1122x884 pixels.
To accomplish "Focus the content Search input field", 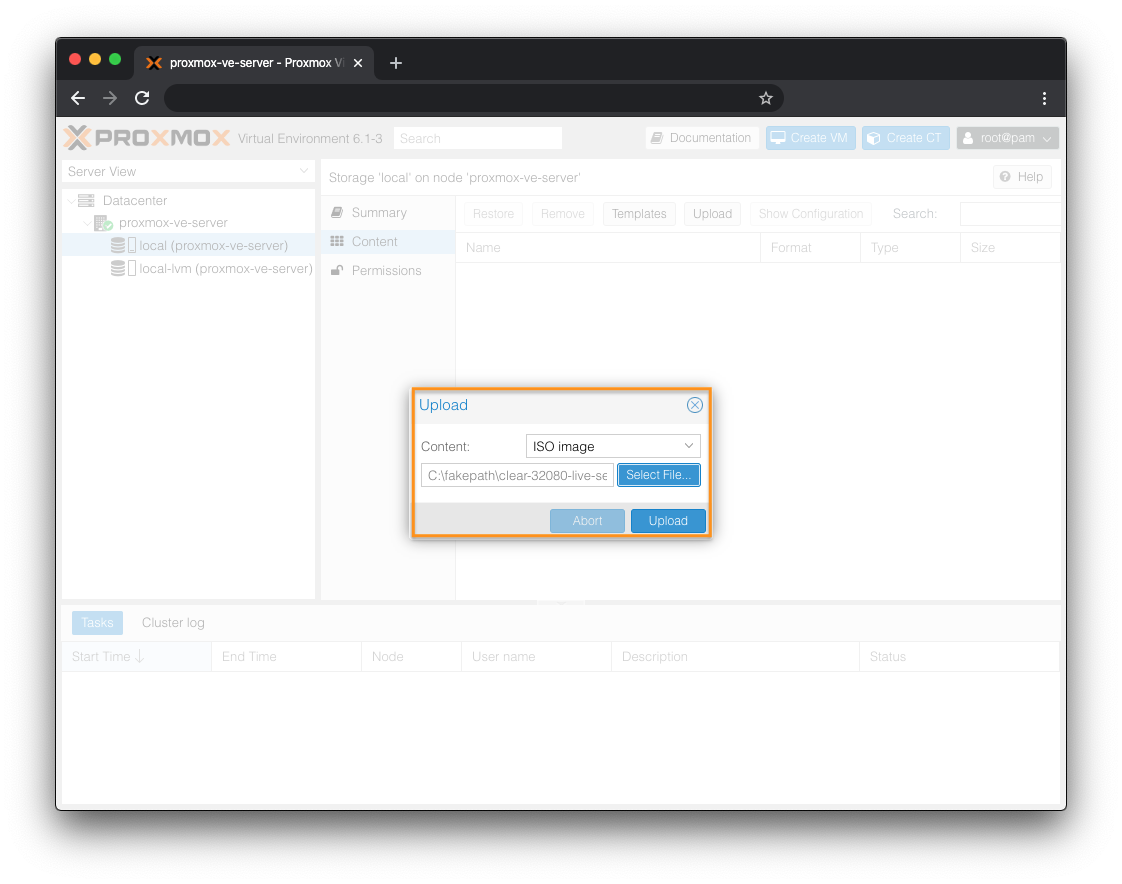I will tap(1010, 214).
